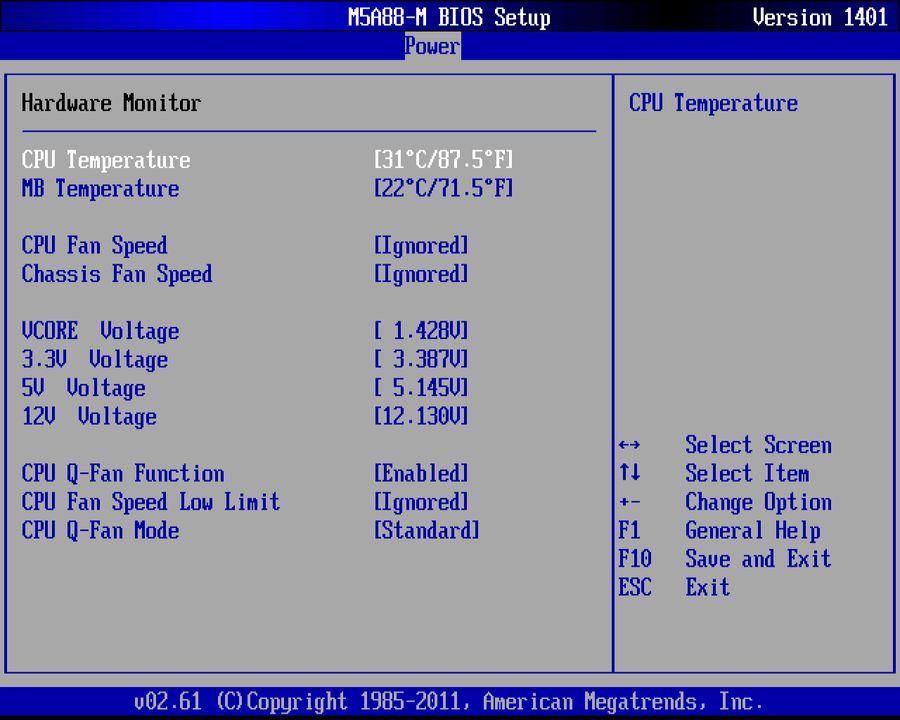Click the Select Screen hint text
This screenshot has height=720, width=900.
[x=758, y=445]
